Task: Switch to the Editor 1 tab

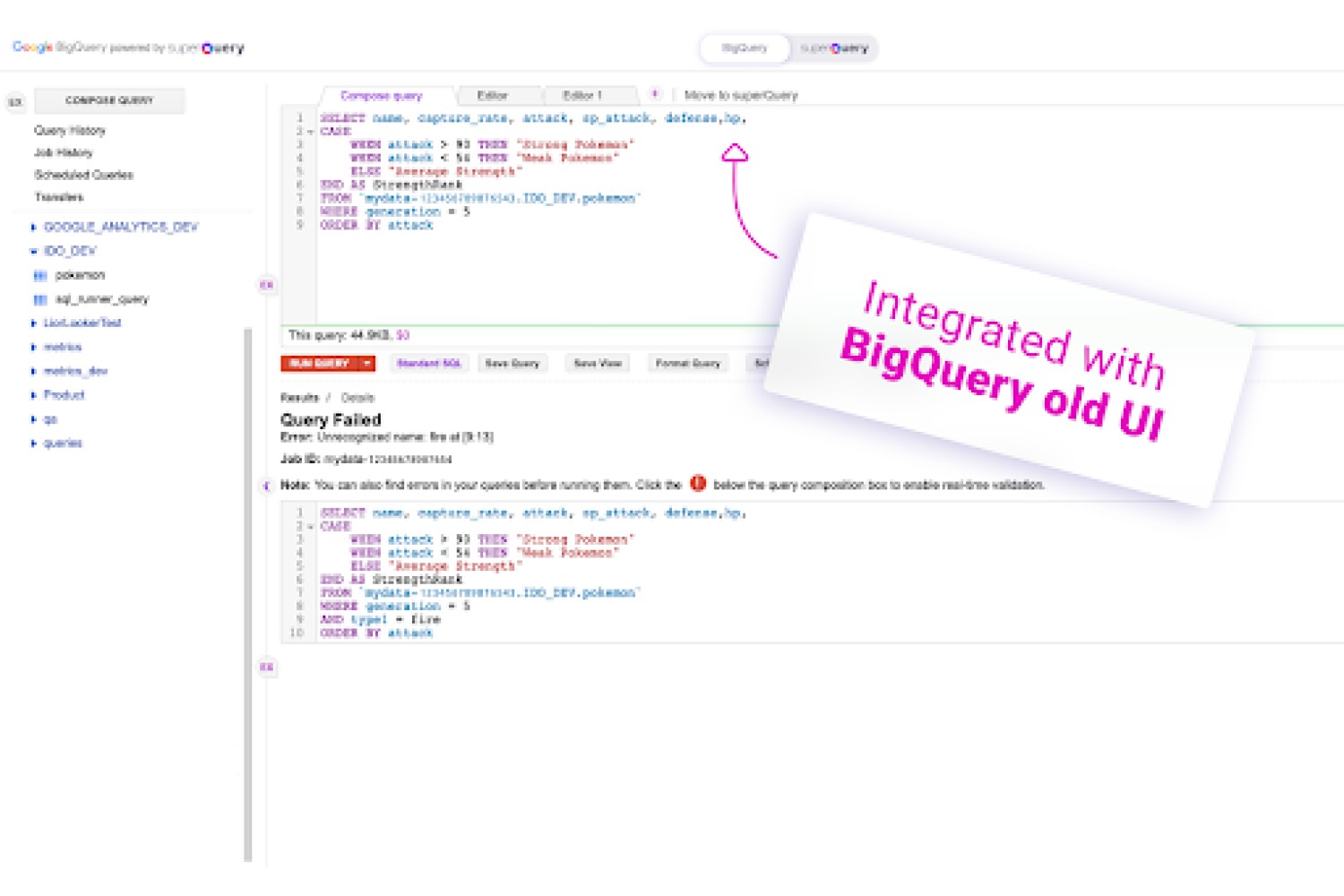Action: click(x=582, y=95)
